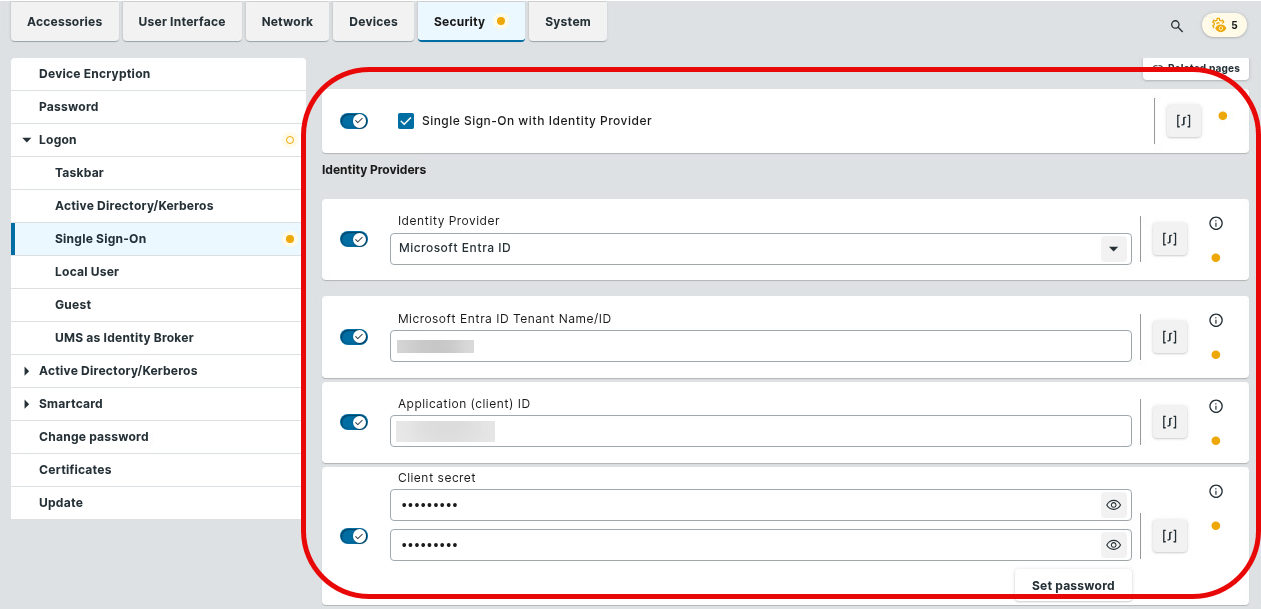The image size is (1261, 609).
Task: Click the search magnifier icon
Action: 1177,25
